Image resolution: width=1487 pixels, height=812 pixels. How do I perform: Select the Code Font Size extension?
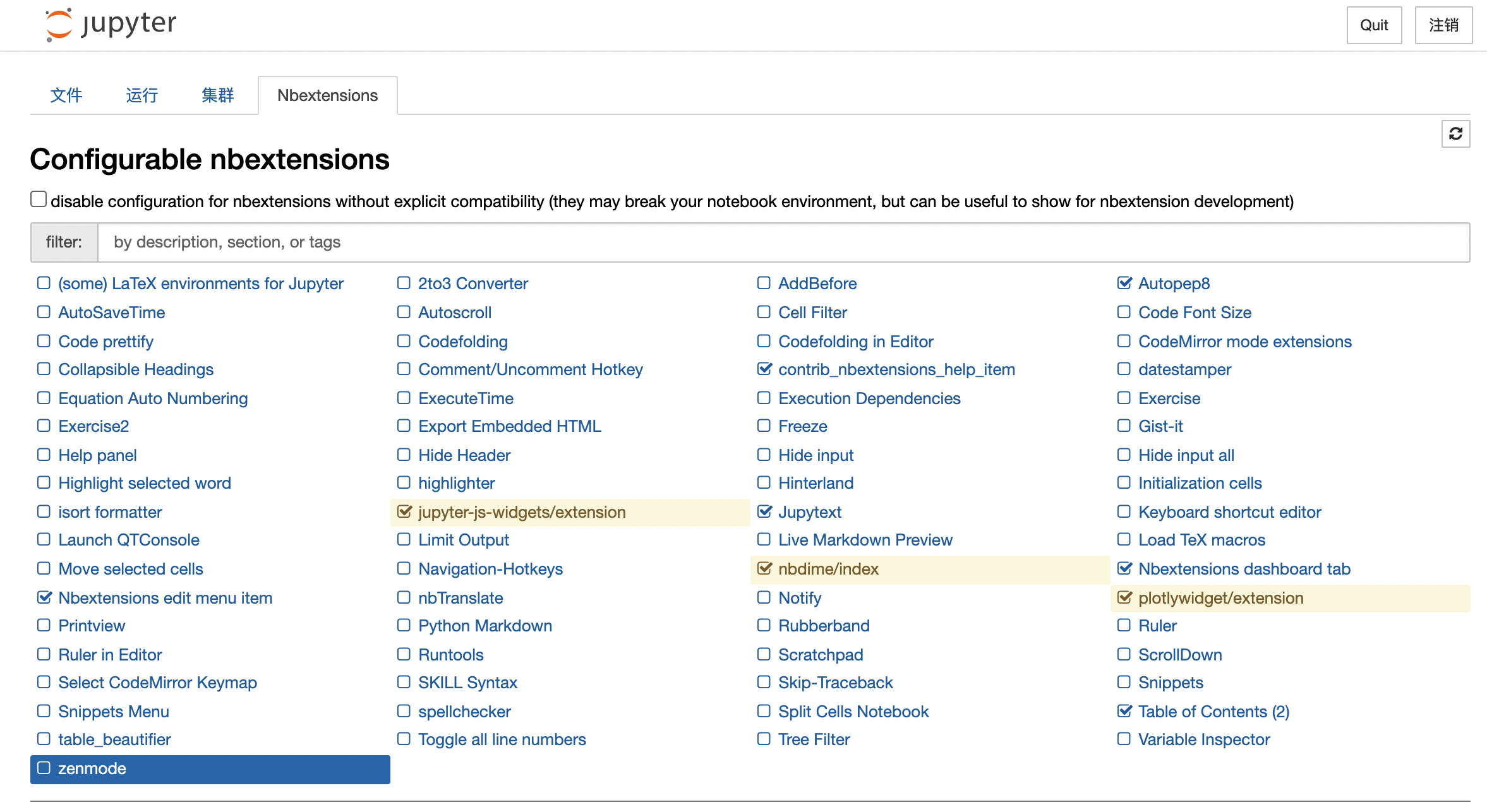[x=1195, y=313]
